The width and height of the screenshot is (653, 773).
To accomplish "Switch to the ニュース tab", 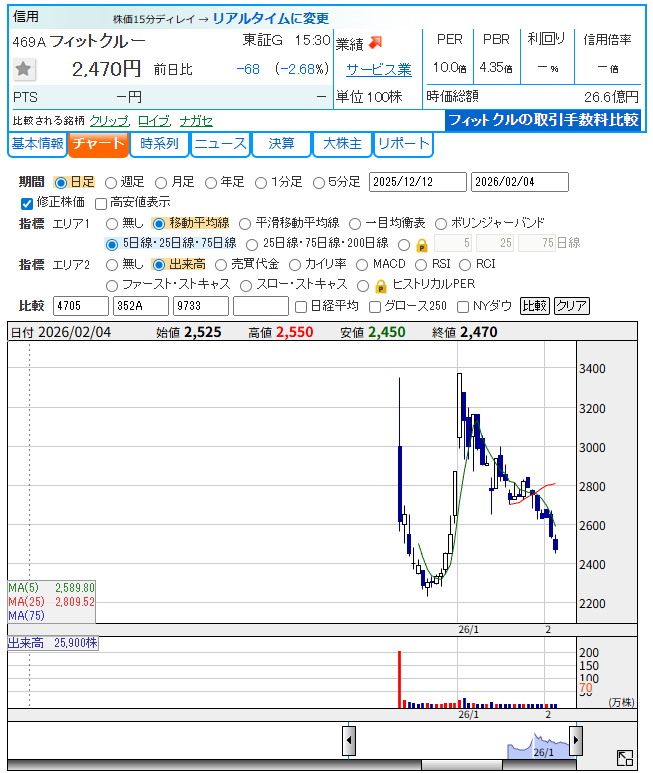I will [x=220, y=144].
